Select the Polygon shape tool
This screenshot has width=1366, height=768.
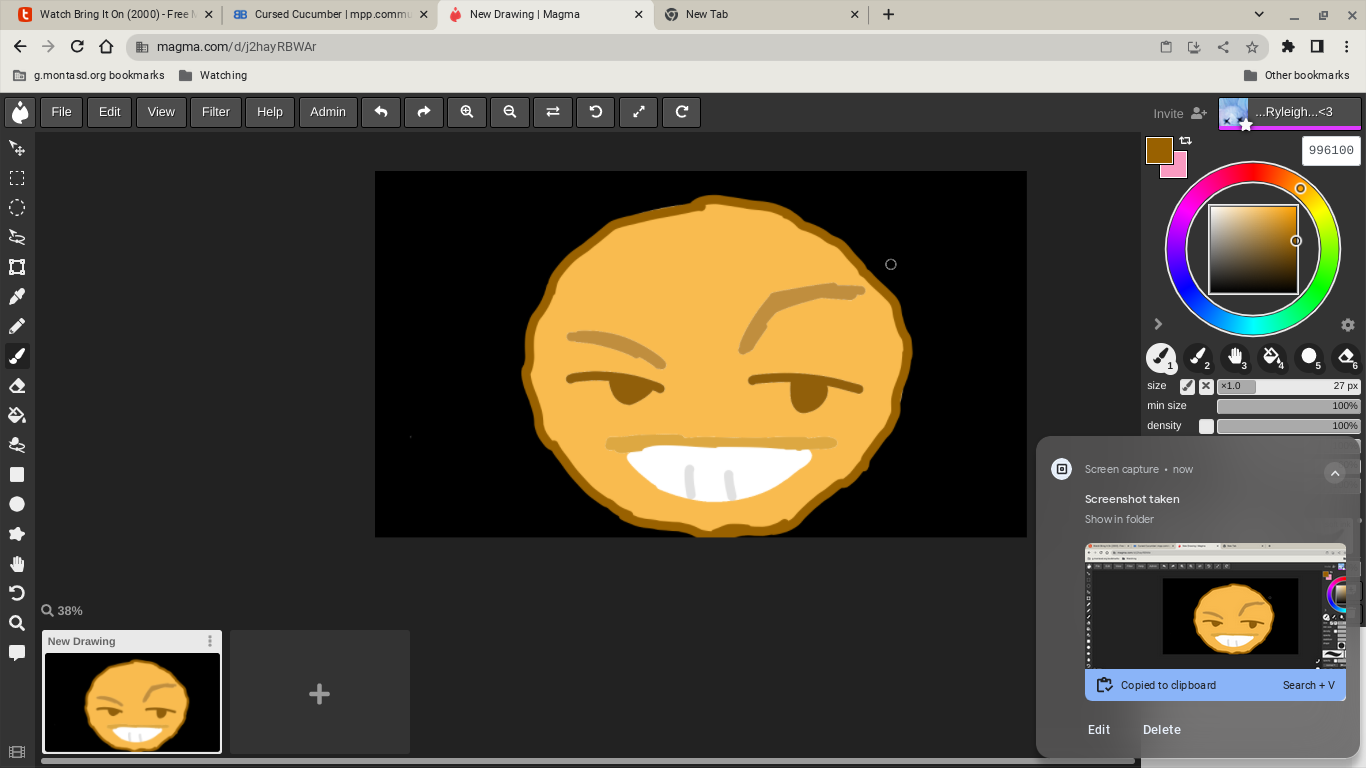17,534
